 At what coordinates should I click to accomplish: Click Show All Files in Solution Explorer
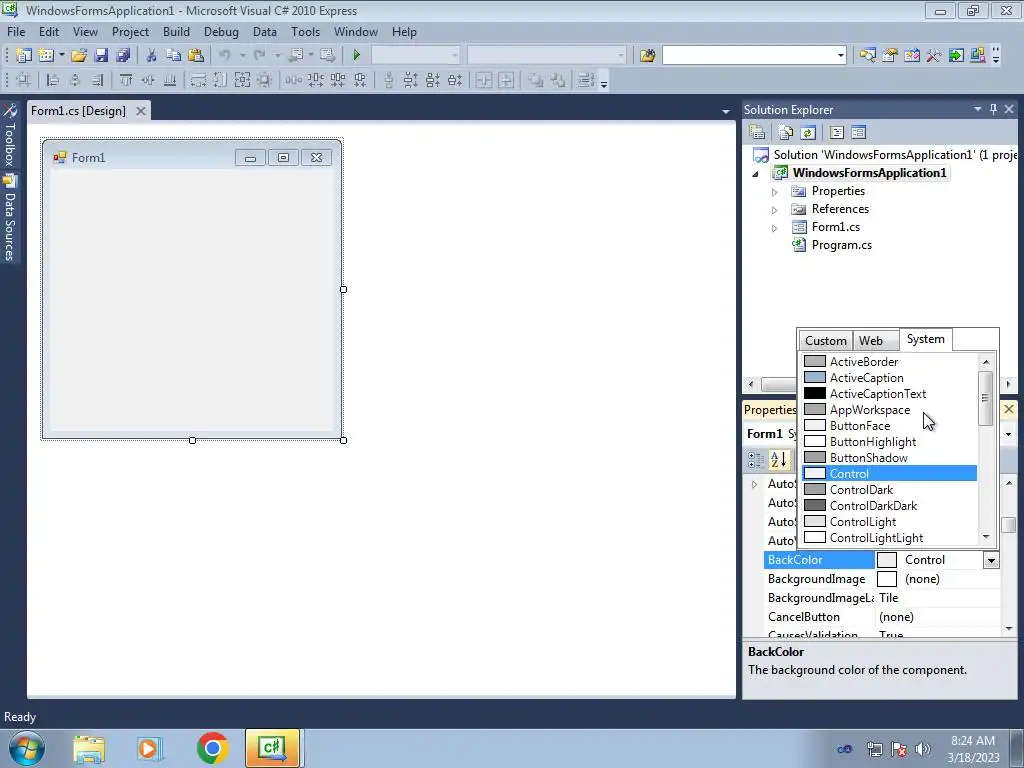[x=786, y=133]
